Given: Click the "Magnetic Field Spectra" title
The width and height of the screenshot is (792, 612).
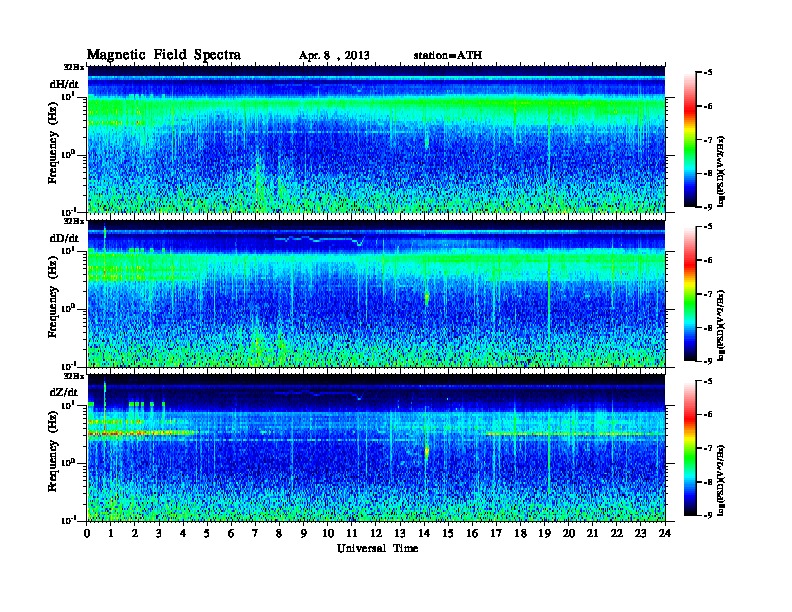Looking at the screenshot, I should [x=164, y=55].
